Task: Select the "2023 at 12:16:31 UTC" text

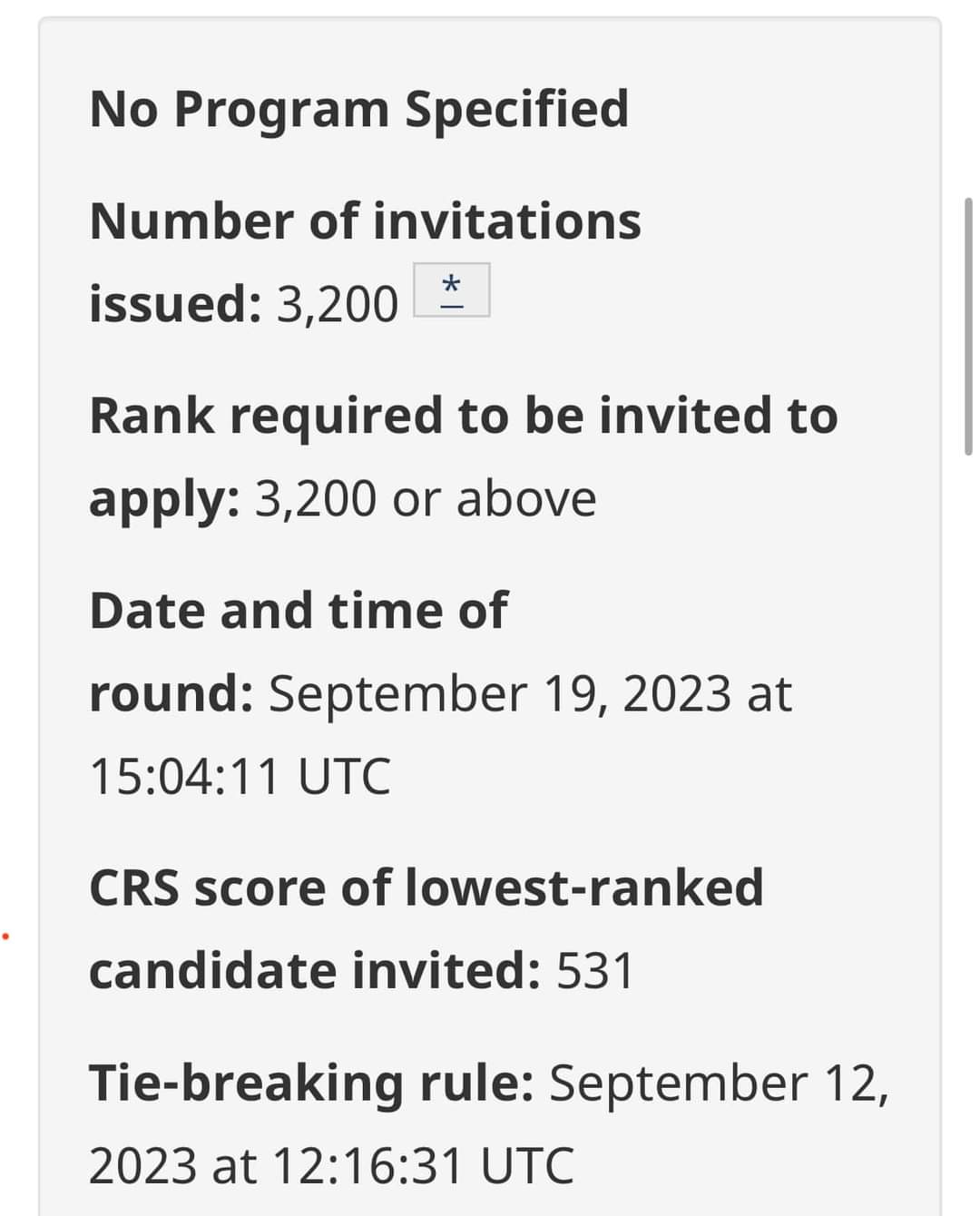Action: (x=331, y=1166)
